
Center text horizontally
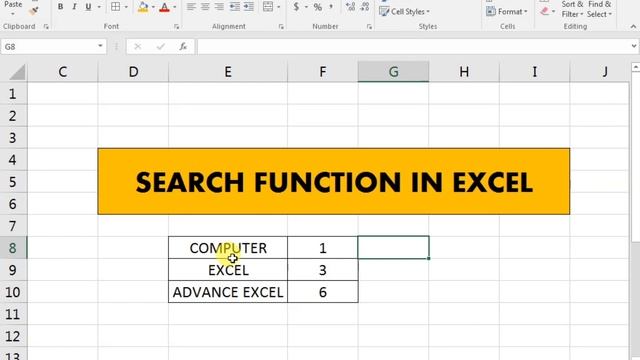[x=205, y=7]
